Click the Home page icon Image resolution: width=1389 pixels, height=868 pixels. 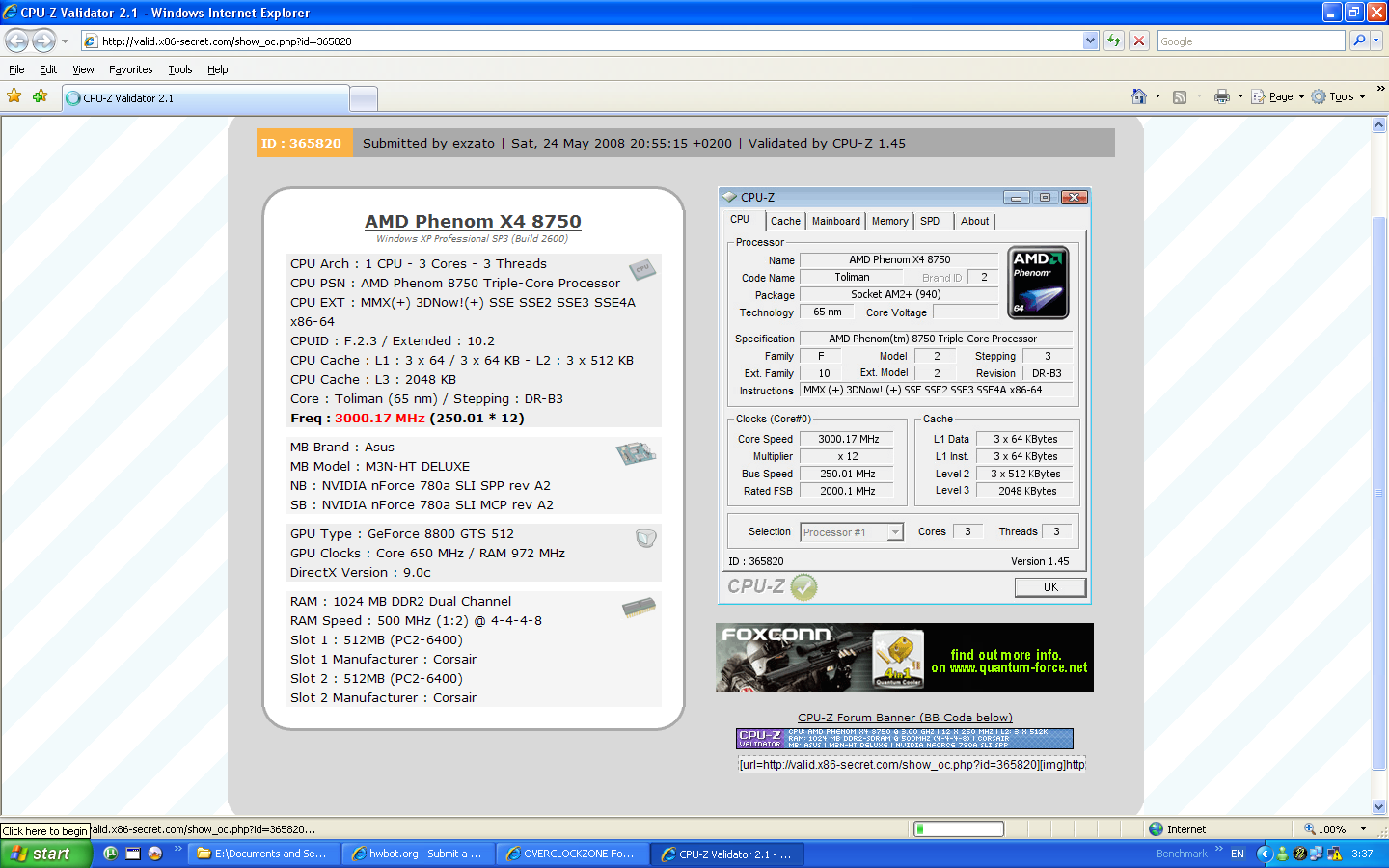tap(1139, 96)
